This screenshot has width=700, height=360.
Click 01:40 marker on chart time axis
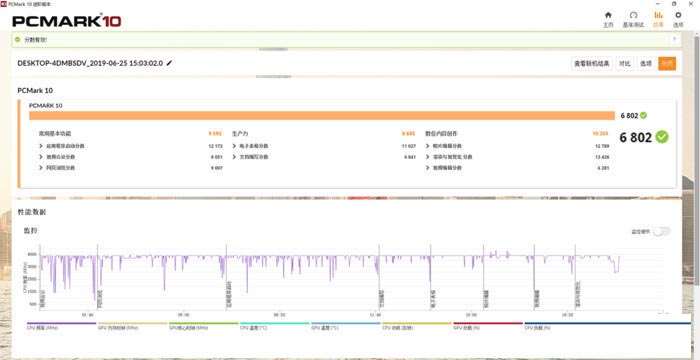[x=88, y=314]
